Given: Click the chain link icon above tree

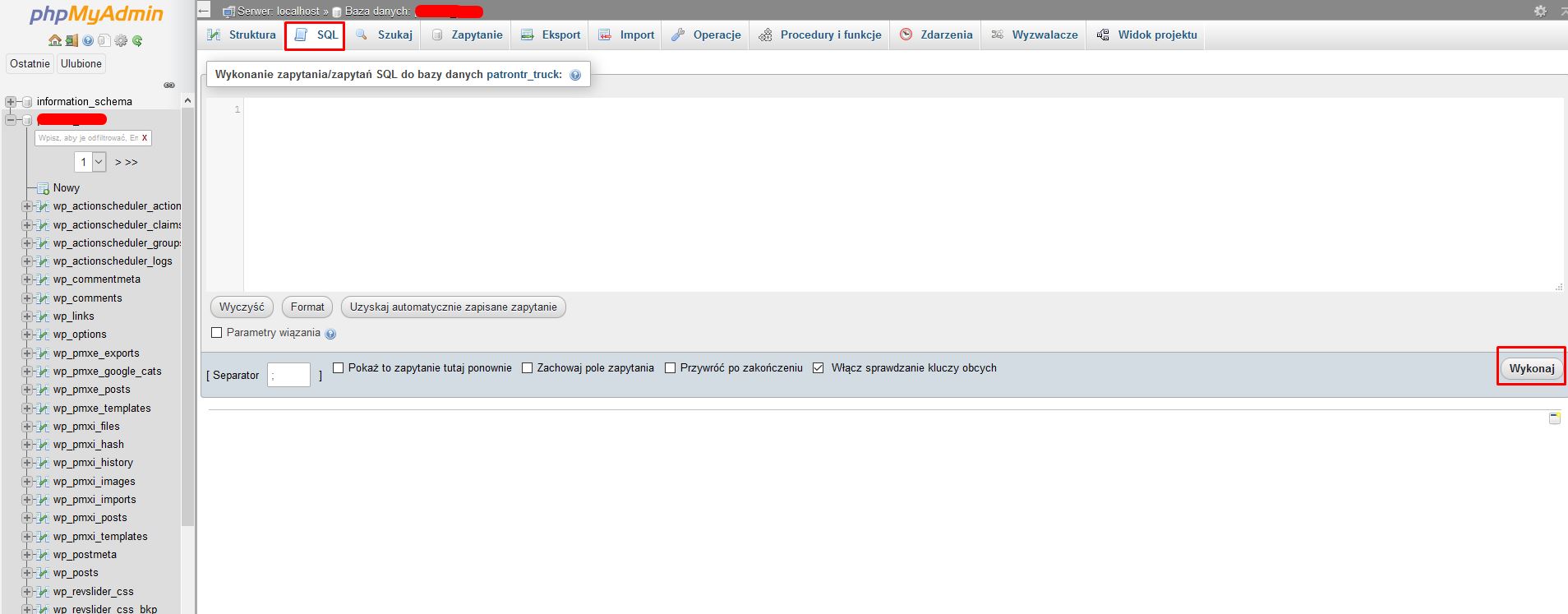Looking at the screenshot, I should [x=169, y=85].
